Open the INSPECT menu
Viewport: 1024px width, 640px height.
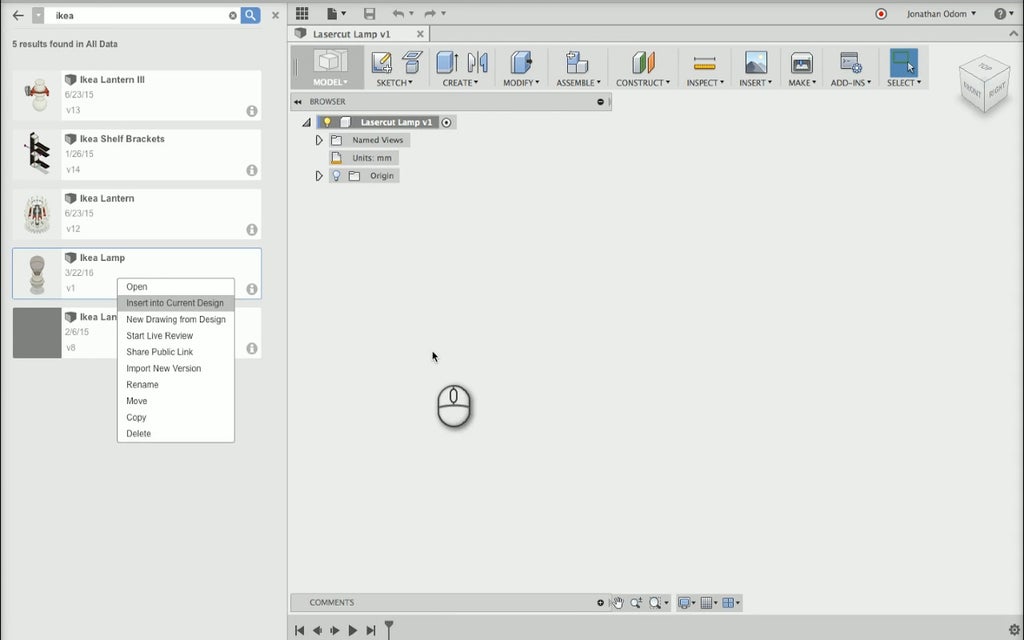tap(705, 83)
